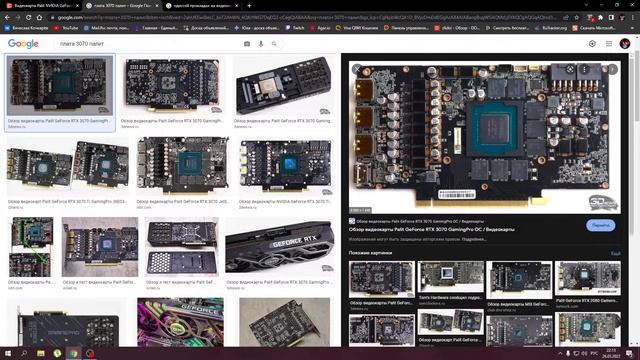
Task: Select the first highlighted PCB result thumbnail
Action: pyautogui.click(x=60, y=86)
